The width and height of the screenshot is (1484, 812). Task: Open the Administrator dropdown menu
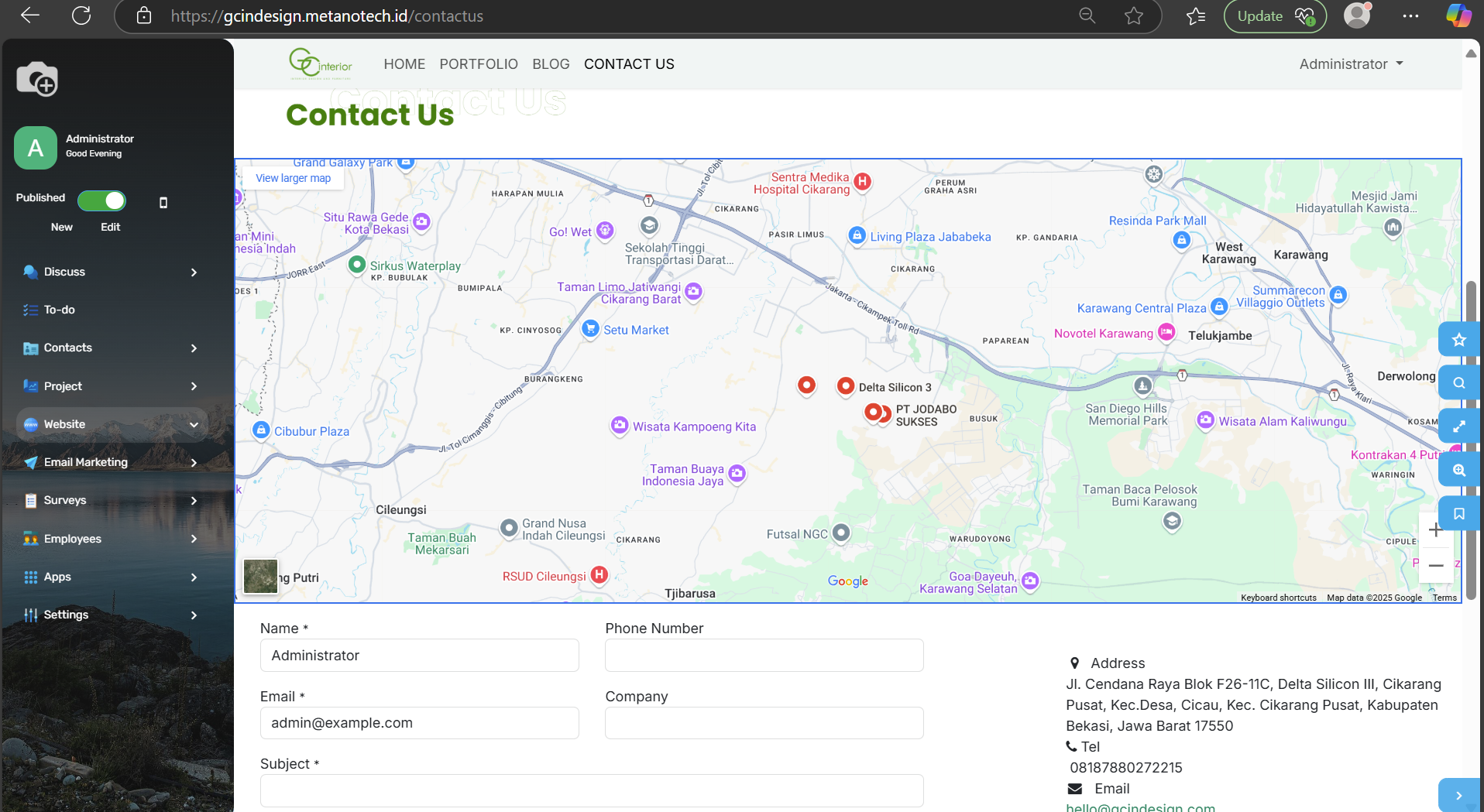pos(1351,64)
